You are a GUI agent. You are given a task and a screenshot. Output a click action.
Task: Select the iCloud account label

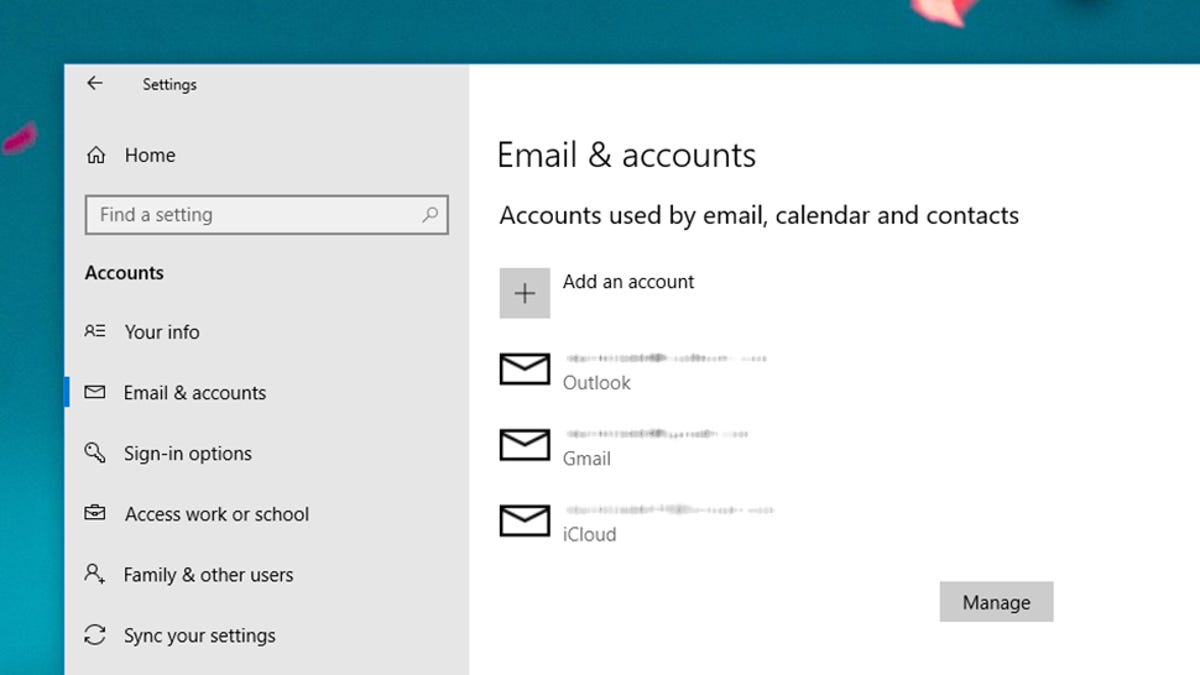click(x=590, y=535)
